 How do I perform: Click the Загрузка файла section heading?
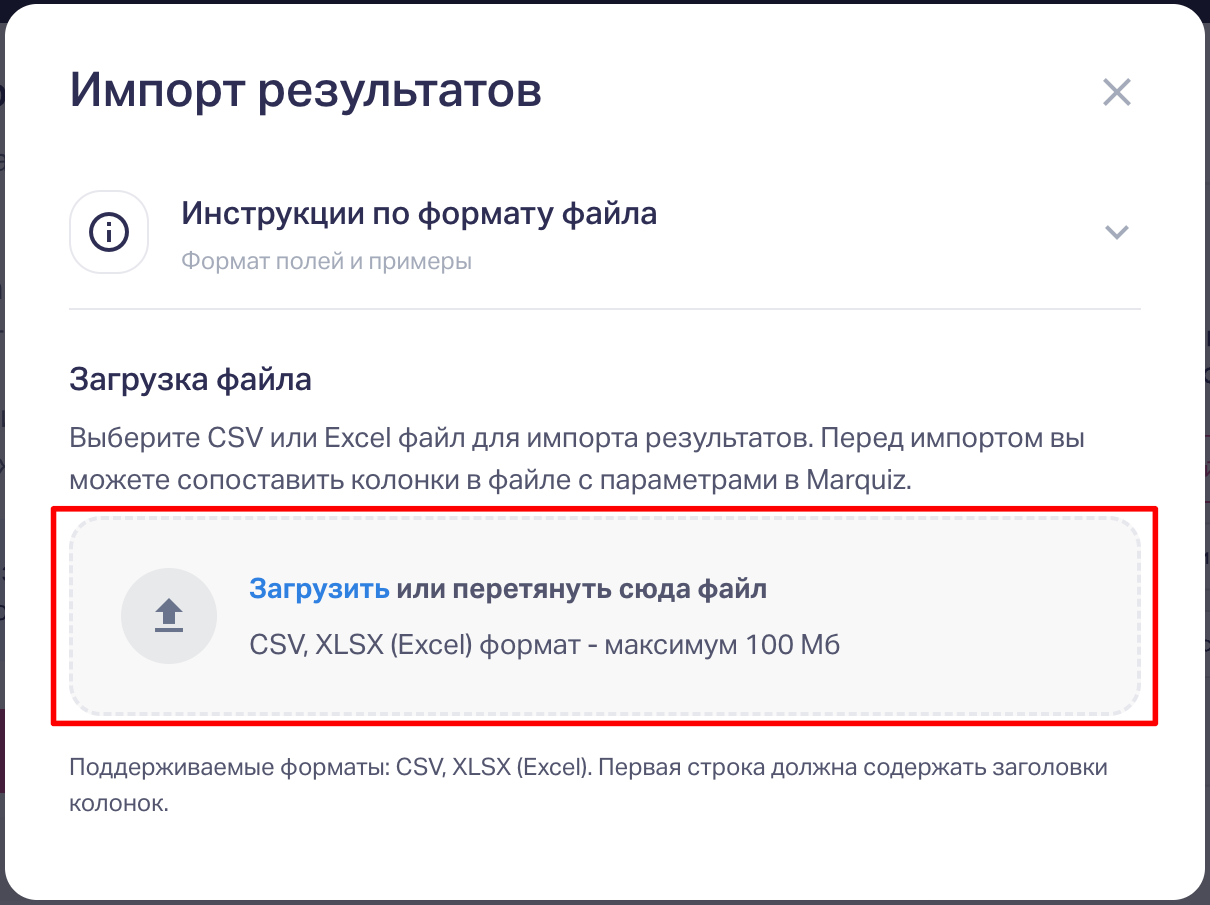(190, 380)
